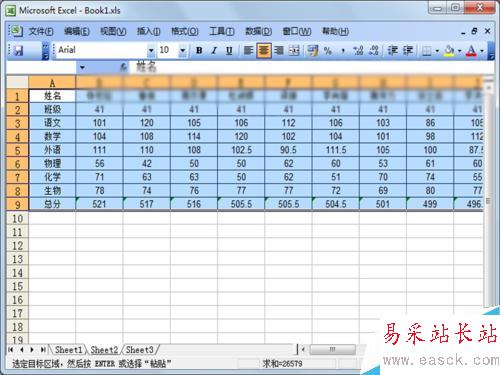Viewport: 500px width, 375px height.
Task: Open 工具(T) menu
Action: [222, 32]
